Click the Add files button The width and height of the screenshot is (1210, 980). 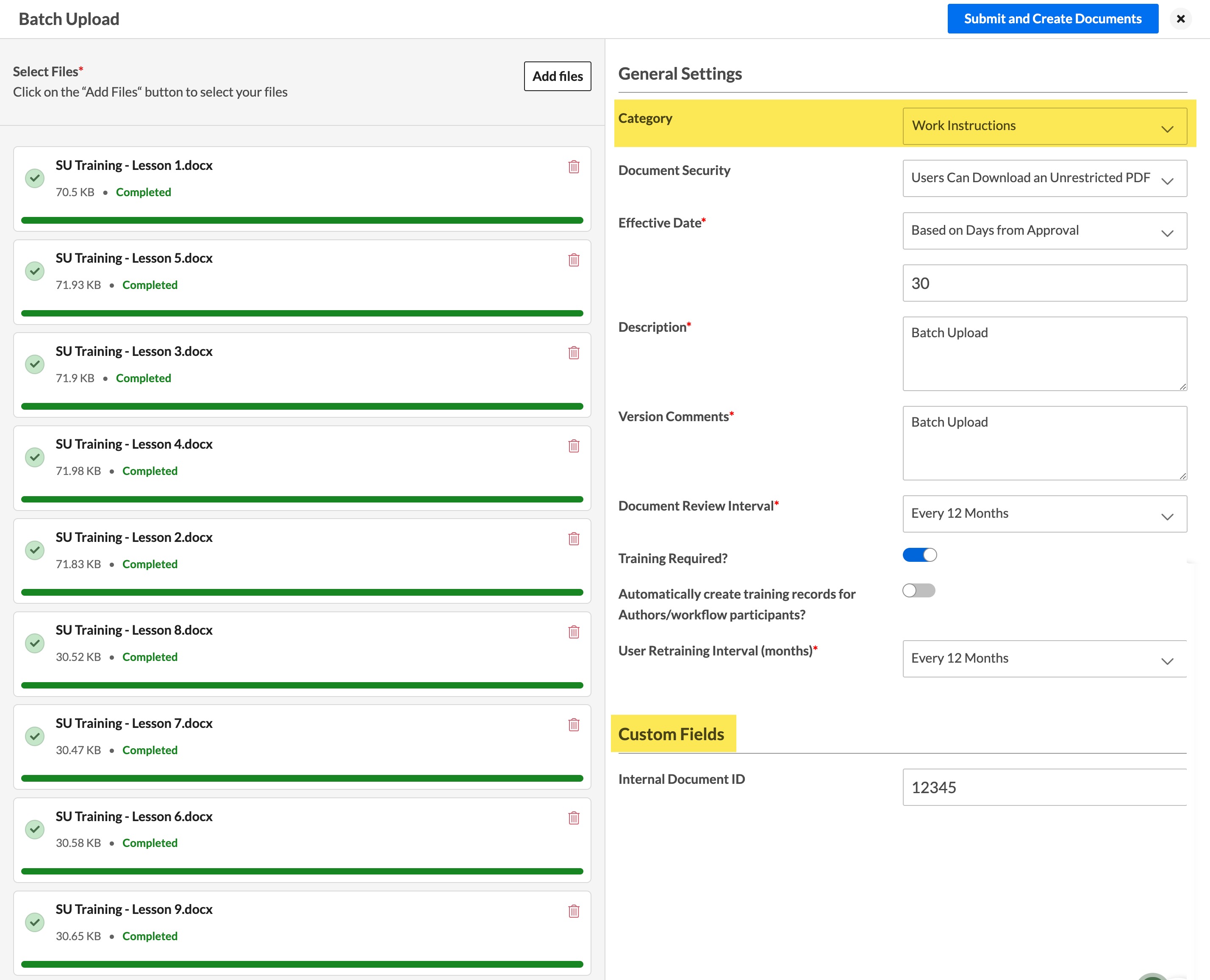pos(558,76)
